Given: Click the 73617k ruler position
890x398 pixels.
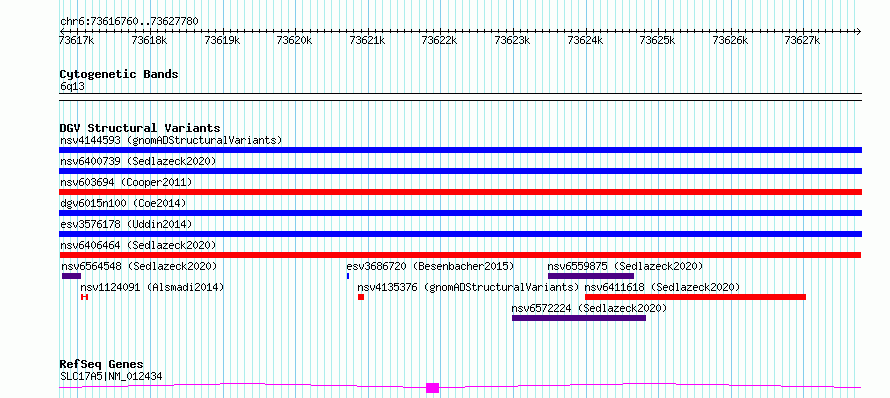Looking at the screenshot, I should pos(77,40).
